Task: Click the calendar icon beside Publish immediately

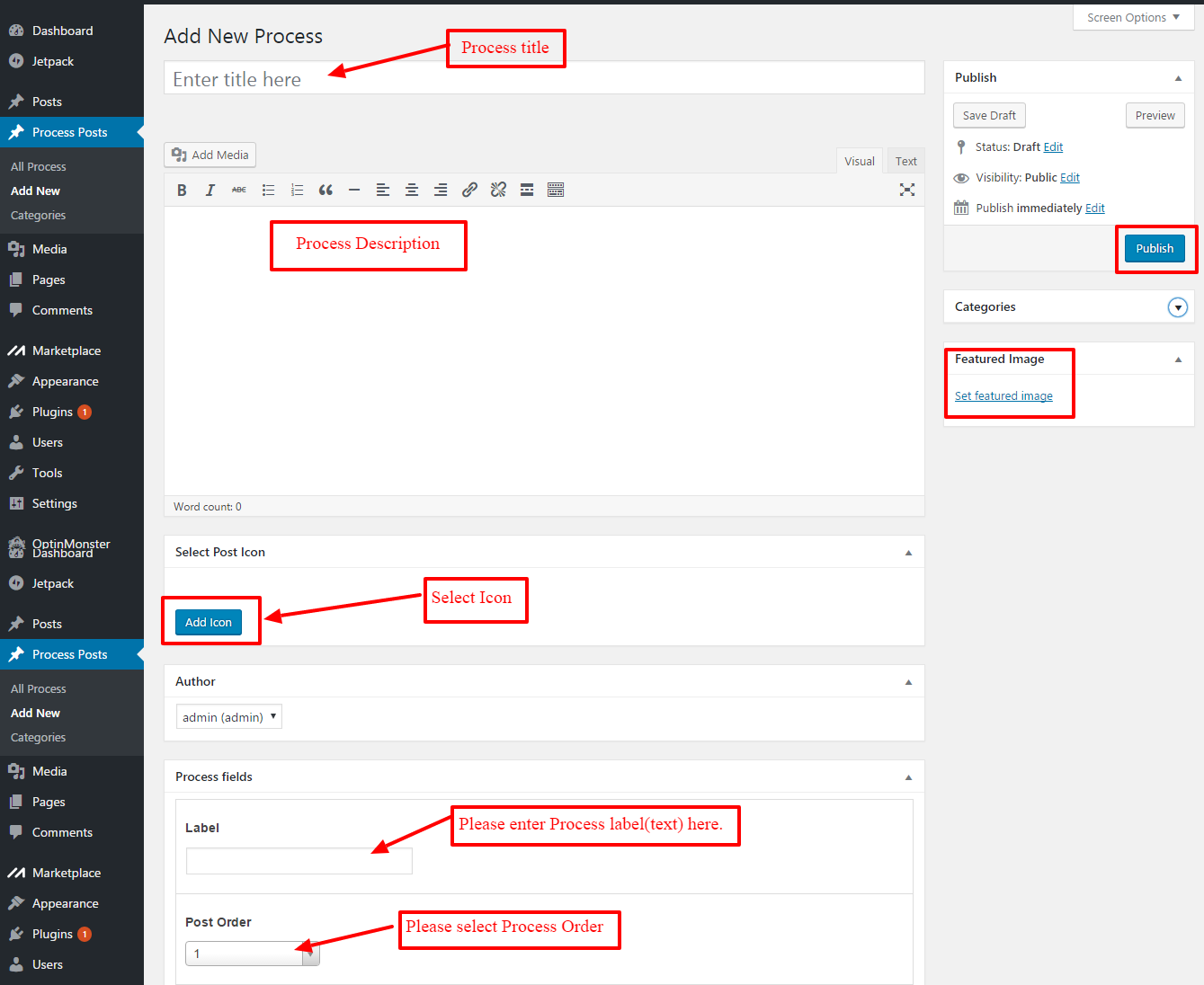Action: coord(961,208)
